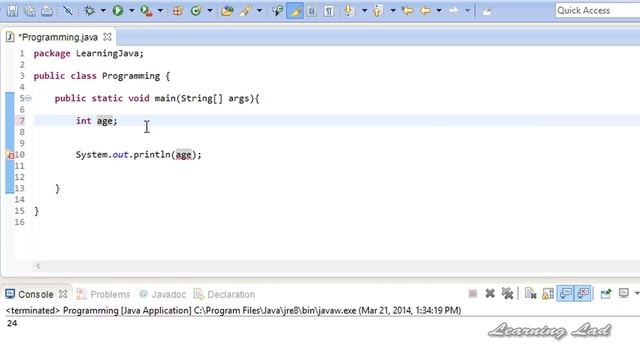Click the New Java Package icon

tap(178, 11)
